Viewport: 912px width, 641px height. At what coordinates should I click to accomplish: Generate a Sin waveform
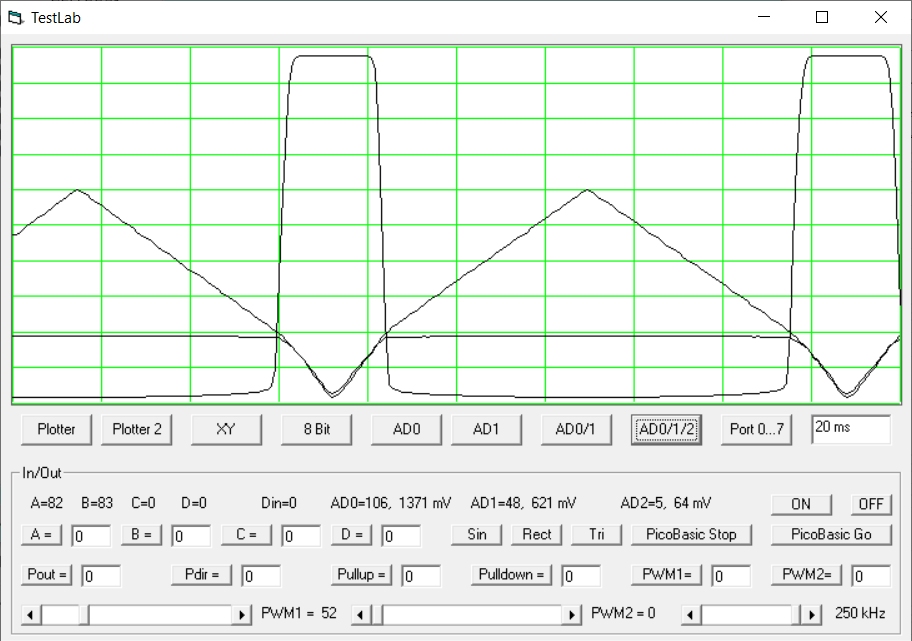click(477, 534)
